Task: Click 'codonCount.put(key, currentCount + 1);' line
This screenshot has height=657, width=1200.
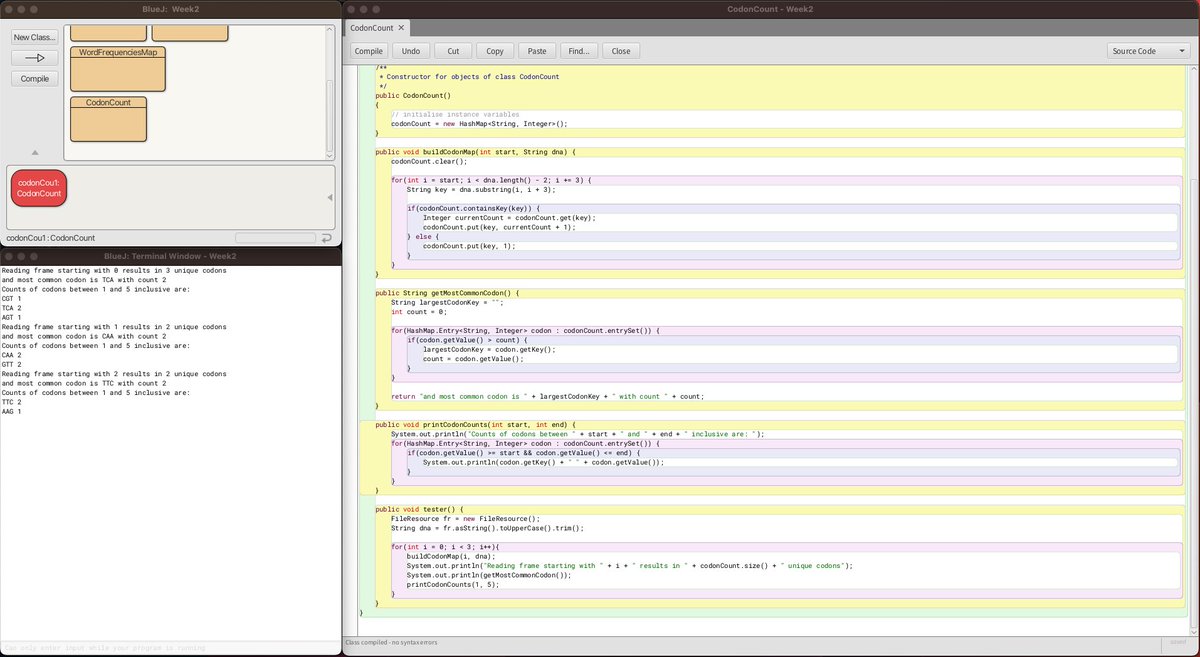Action: point(499,227)
